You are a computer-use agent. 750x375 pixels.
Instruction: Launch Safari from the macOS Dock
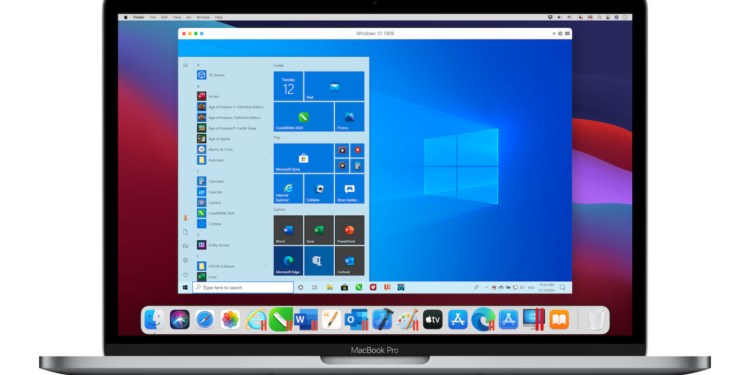click(x=205, y=320)
